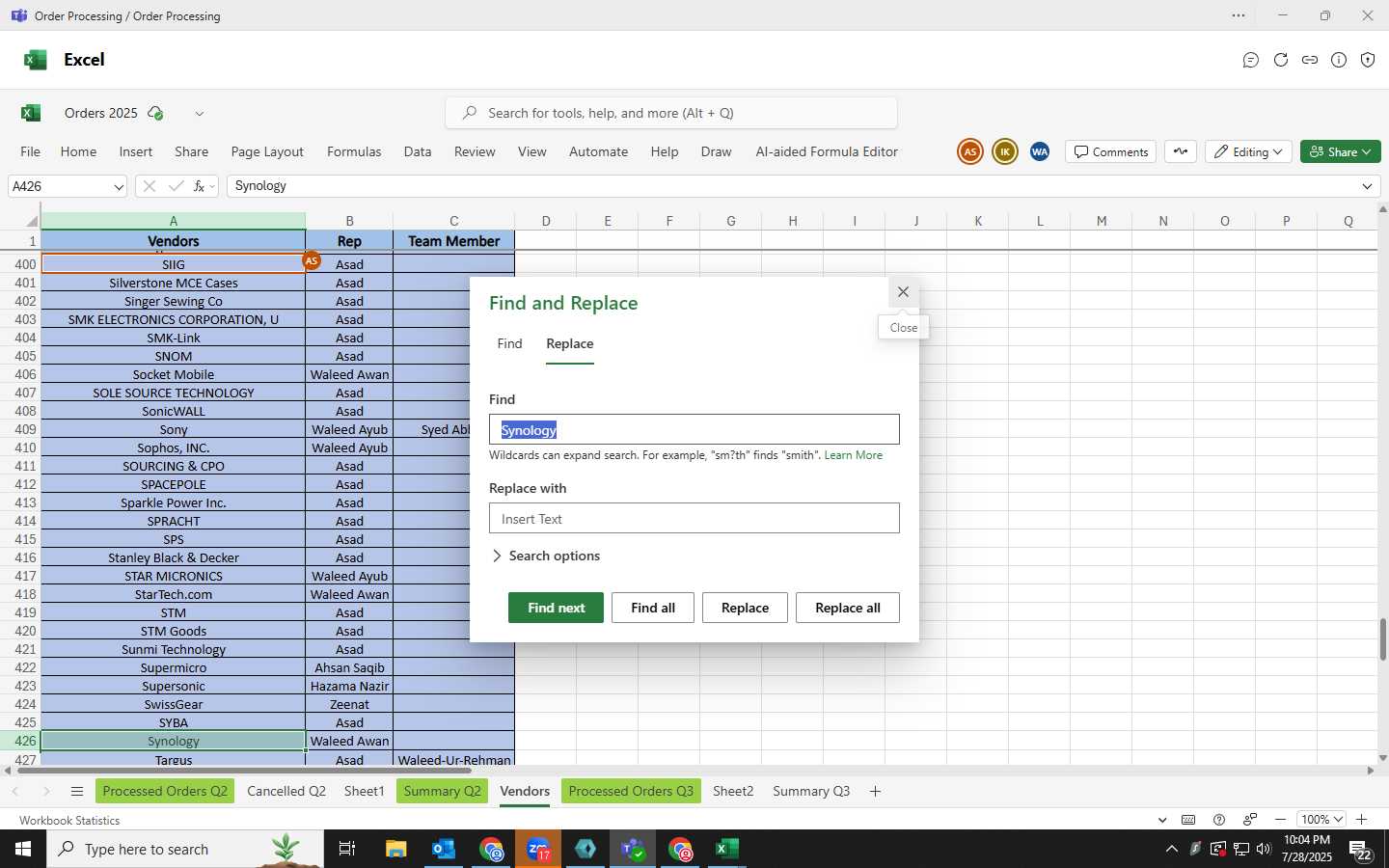Check cloud save status icon
Viewport: 1389px width, 868px height.
[x=155, y=113]
